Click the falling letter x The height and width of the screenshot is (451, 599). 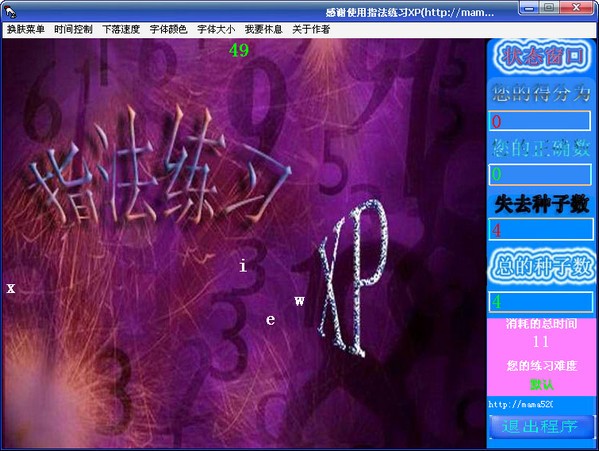11,288
